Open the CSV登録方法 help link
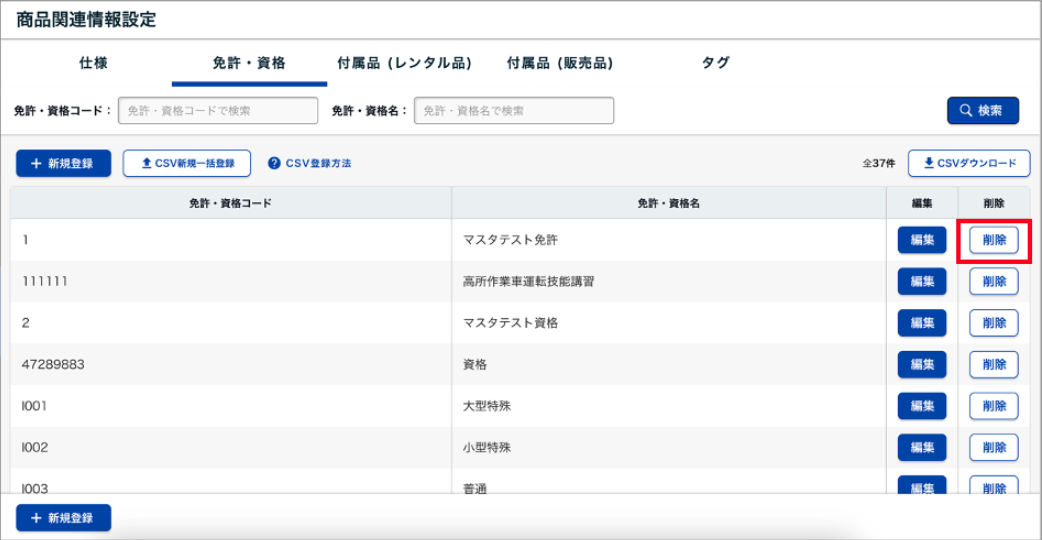This screenshot has width=1042, height=540. [310, 163]
